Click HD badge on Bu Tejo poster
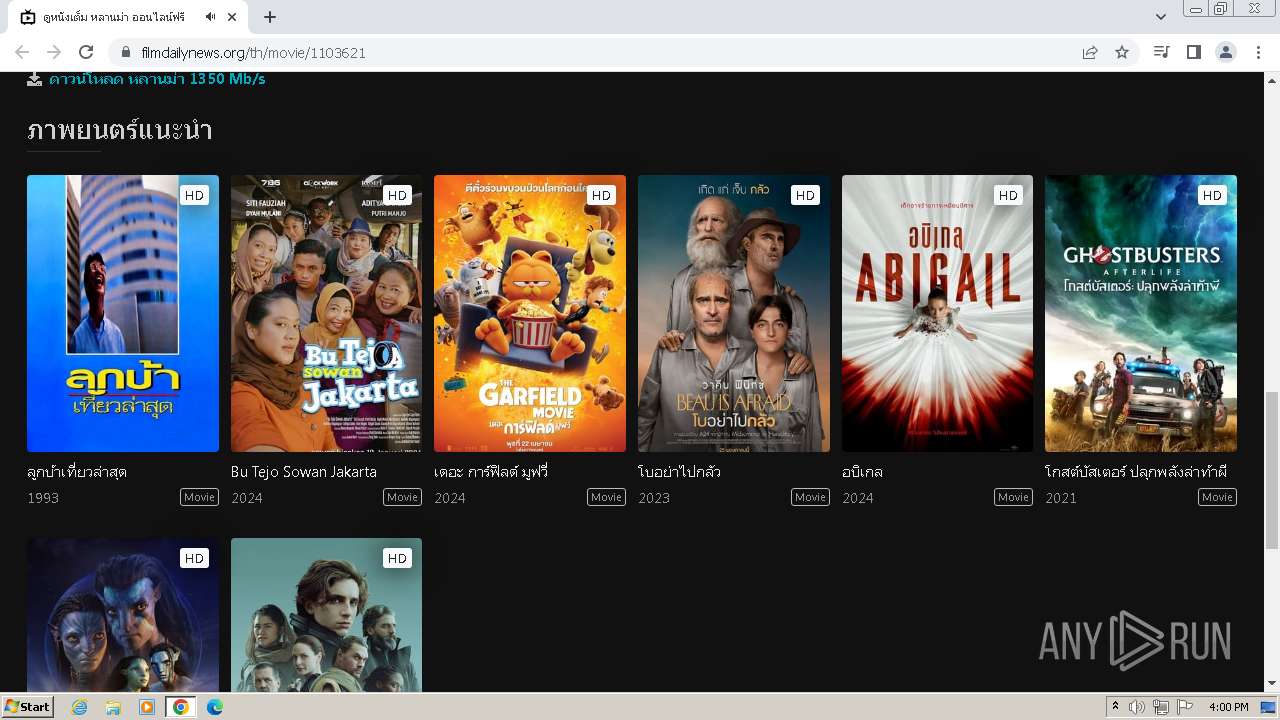This screenshot has width=1280, height=720. click(397, 195)
